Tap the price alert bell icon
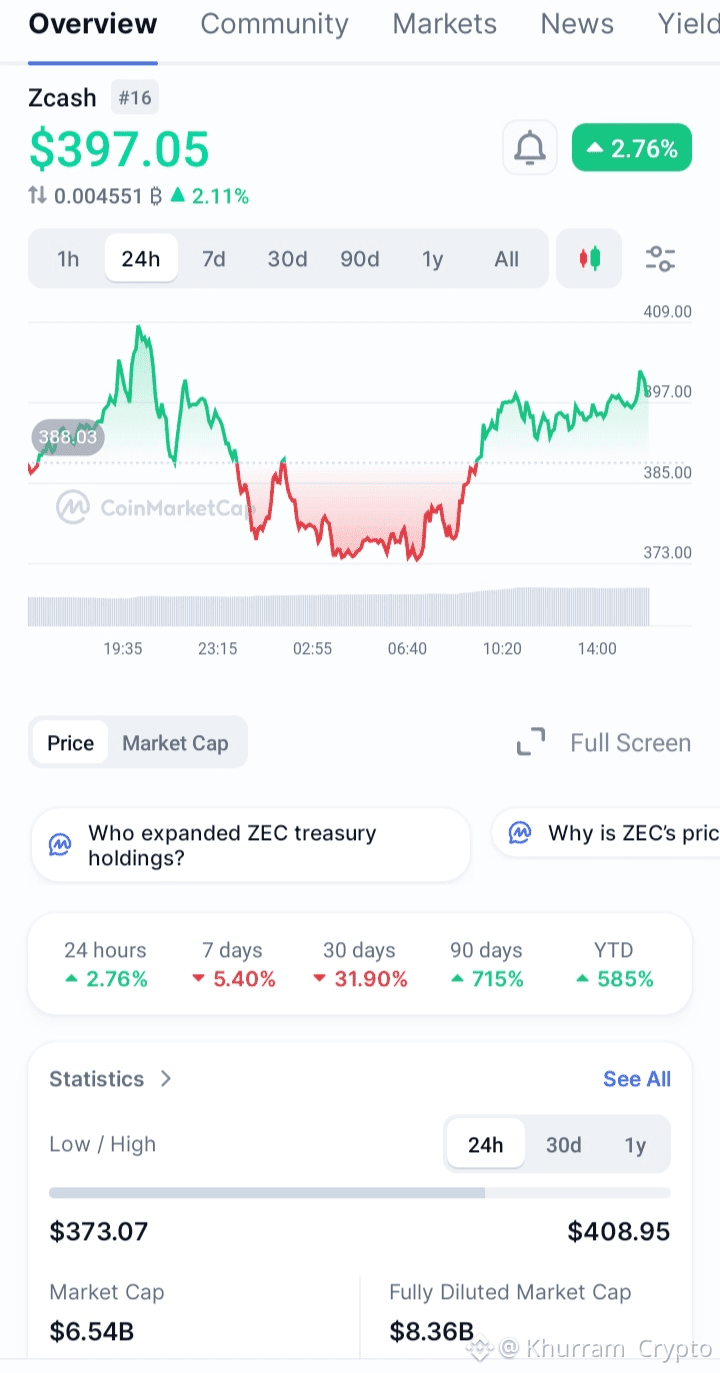Viewport: 720px width, 1373px height. [x=530, y=149]
